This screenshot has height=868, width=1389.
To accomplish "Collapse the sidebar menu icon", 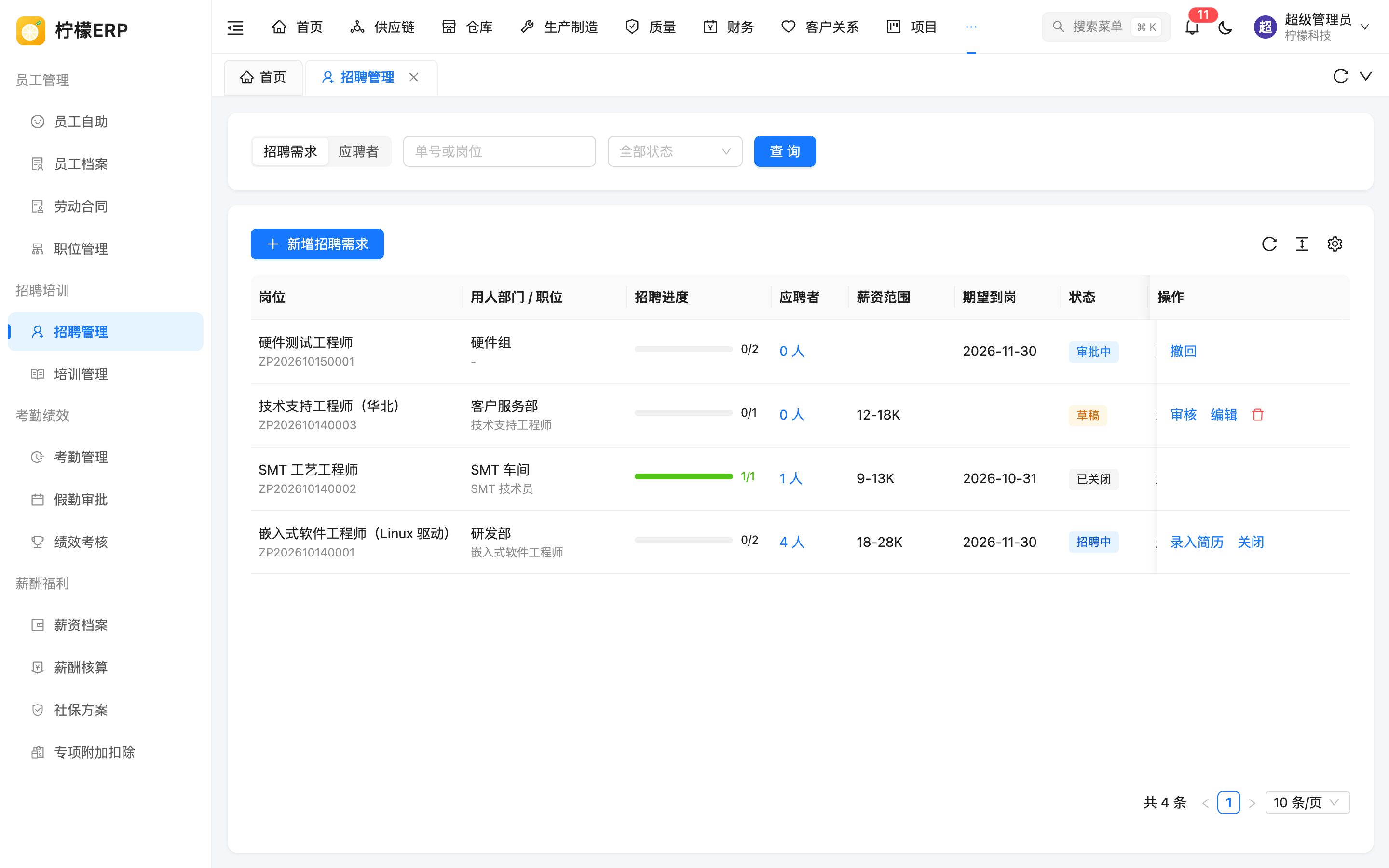I will coord(235,27).
